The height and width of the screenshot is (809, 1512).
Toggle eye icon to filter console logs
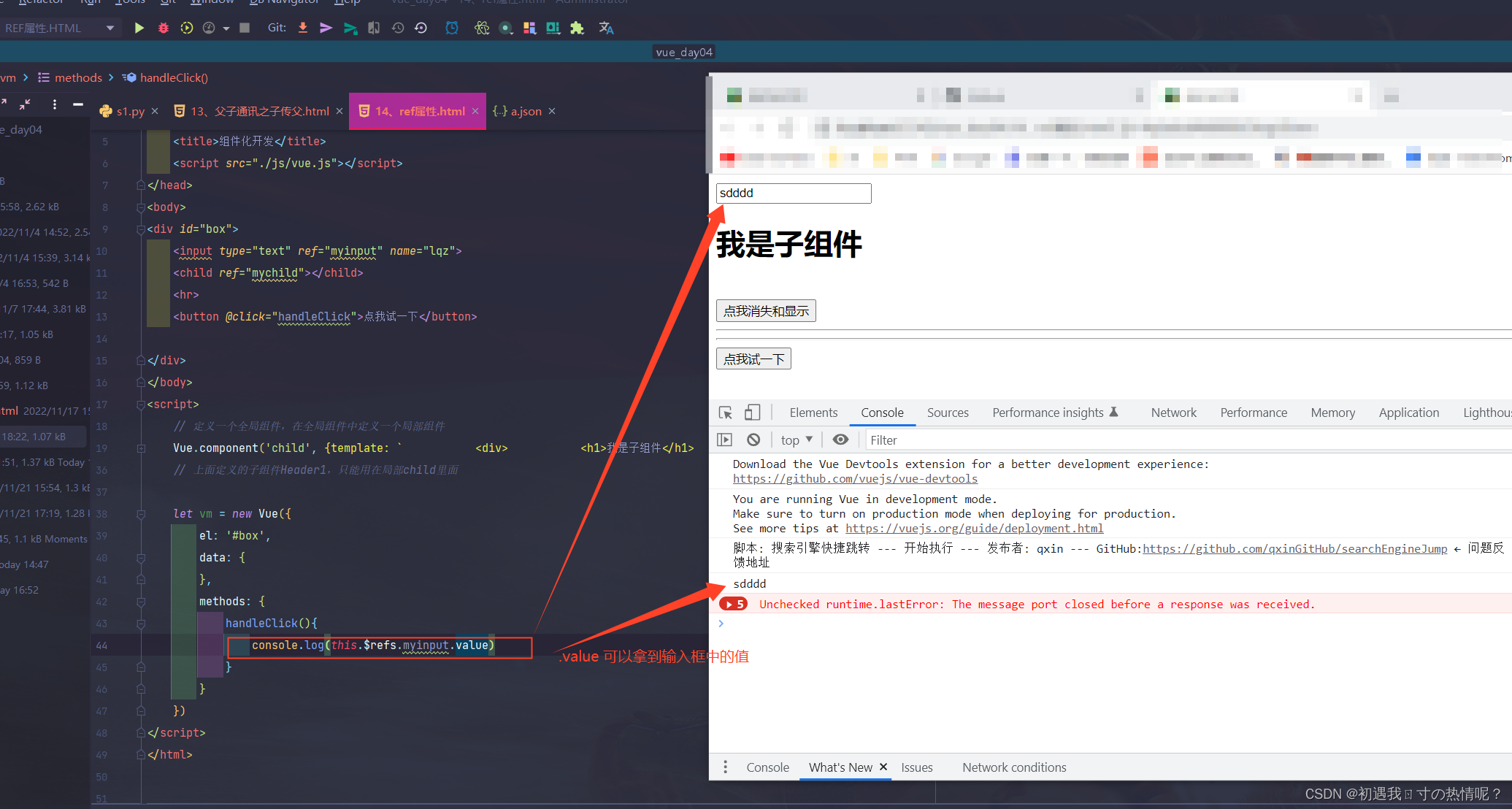840,440
